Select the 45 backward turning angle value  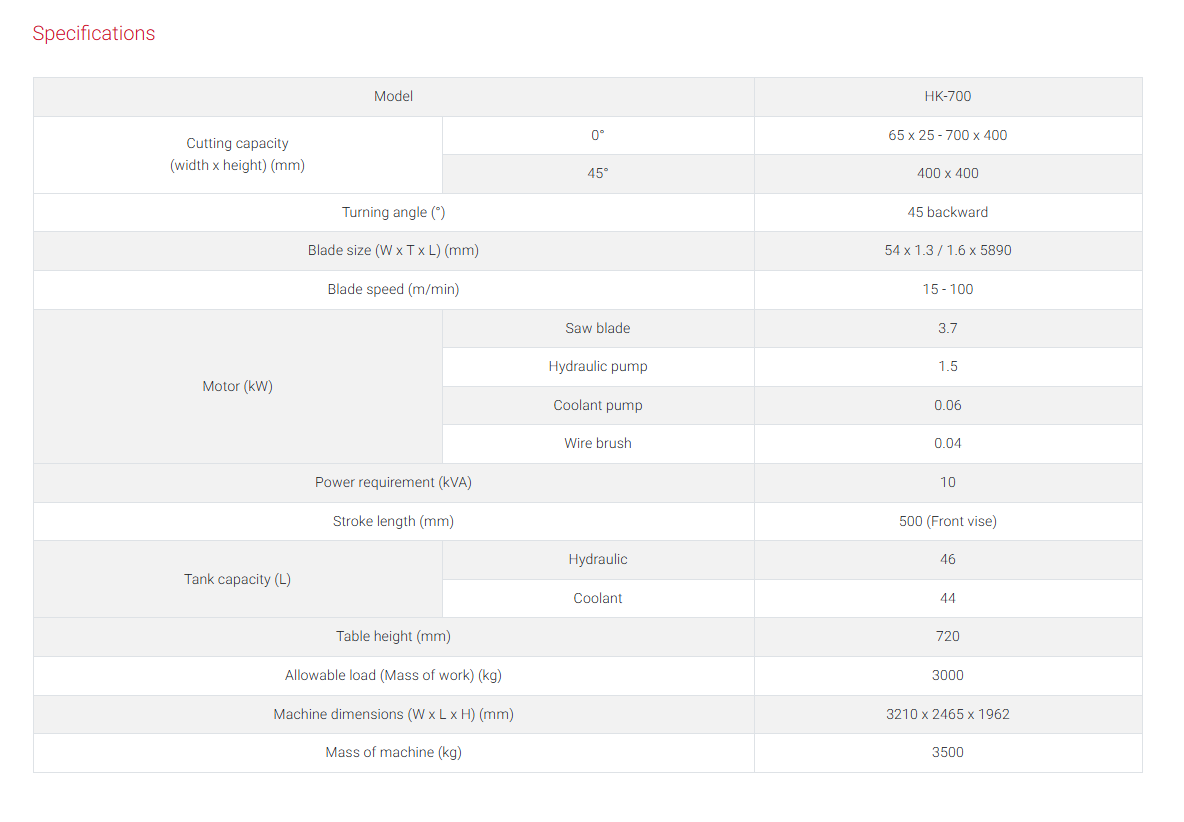click(x=948, y=212)
